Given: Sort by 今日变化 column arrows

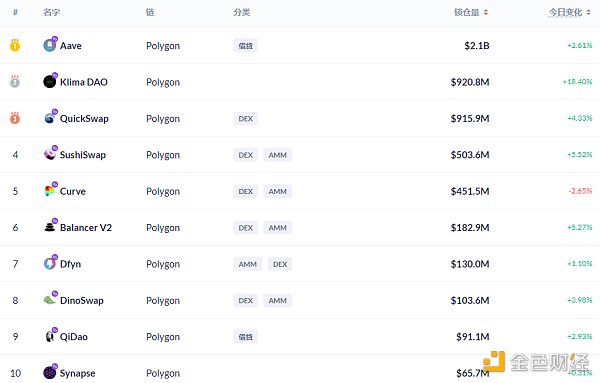Looking at the screenshot, I should pos(589,13).
